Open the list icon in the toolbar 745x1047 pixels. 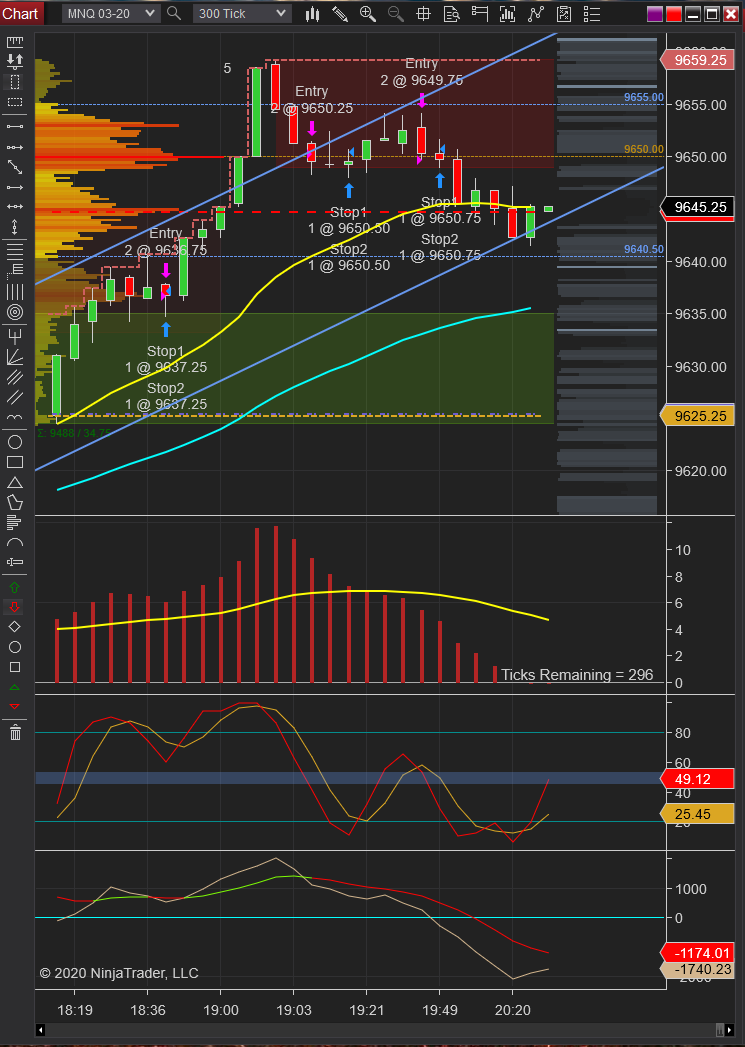[x=591, y=13]
